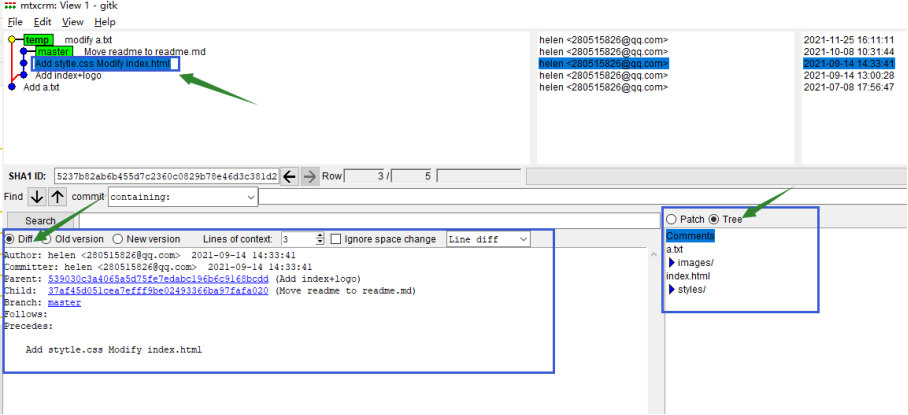This screenshot has width=908, height=415.
Task: Expand the images/ folder
Action: (672, 263)
